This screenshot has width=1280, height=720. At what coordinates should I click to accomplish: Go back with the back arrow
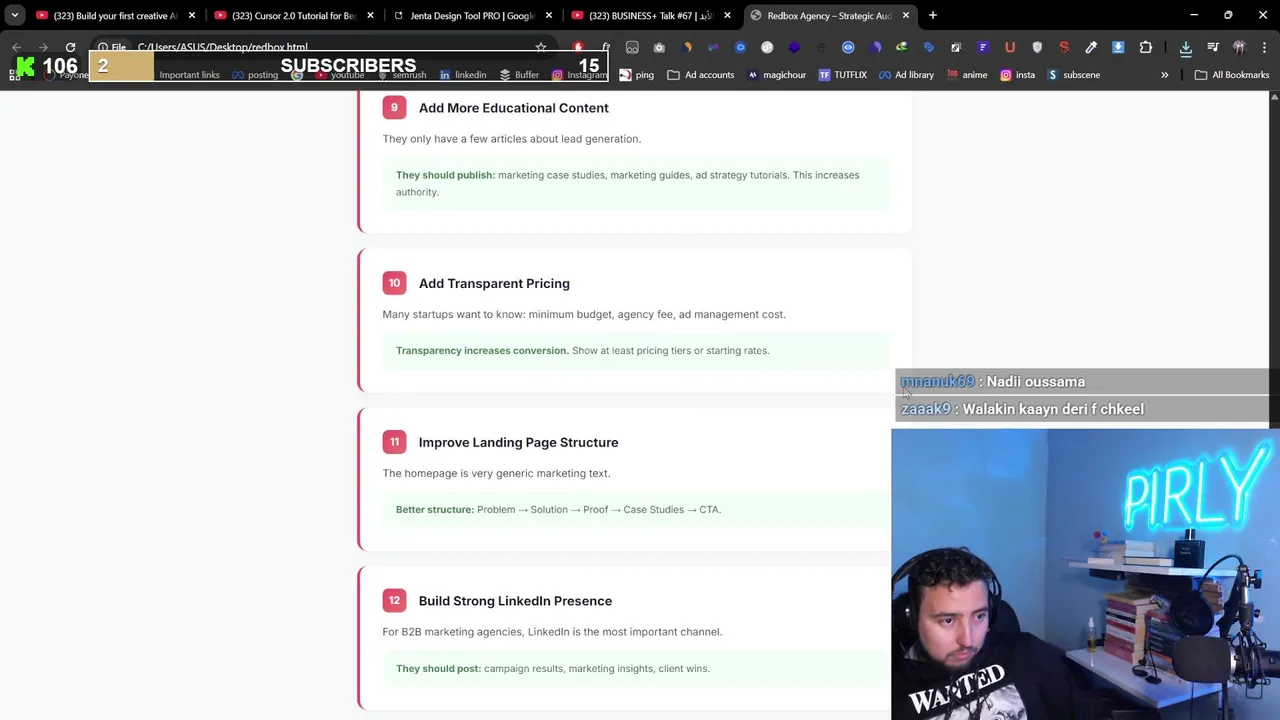pyautogui.click(x=17, y=47)
